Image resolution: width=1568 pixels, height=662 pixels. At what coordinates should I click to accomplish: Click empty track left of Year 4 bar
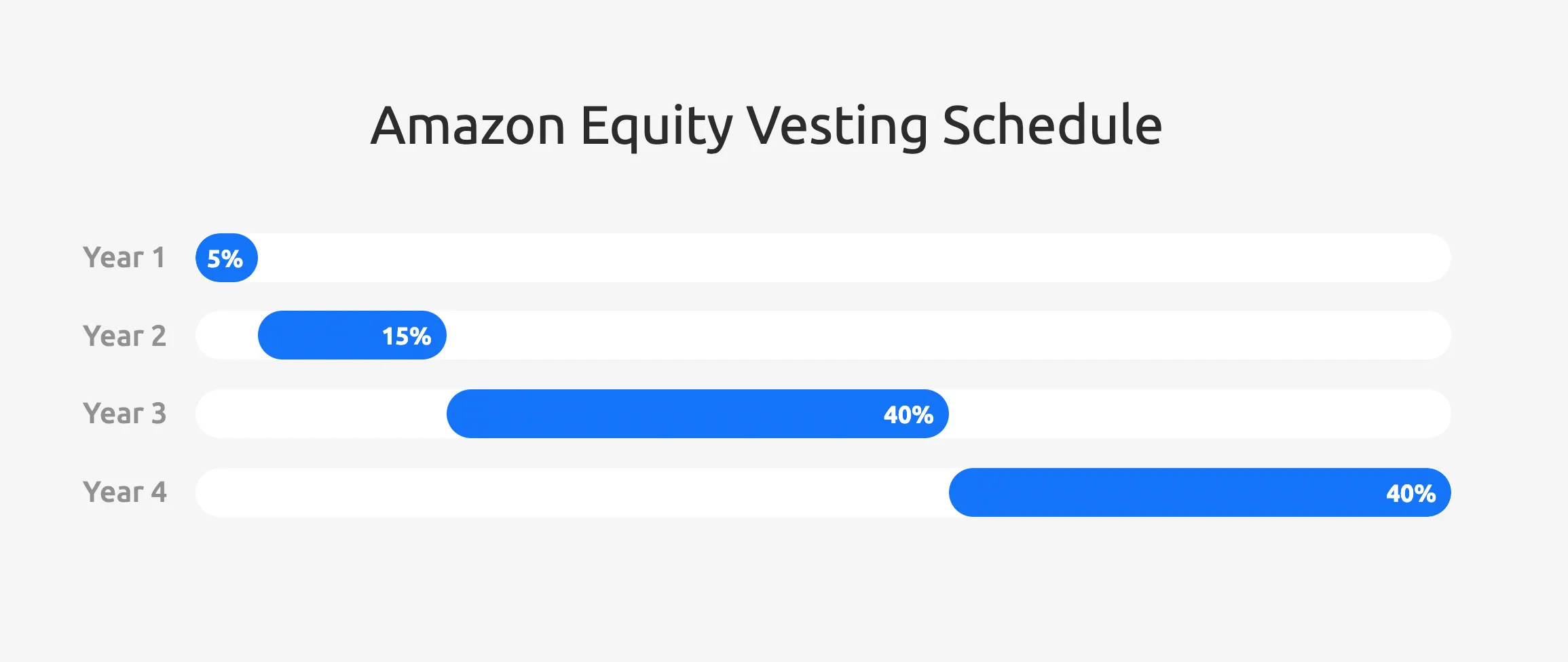tap(570, 492)
